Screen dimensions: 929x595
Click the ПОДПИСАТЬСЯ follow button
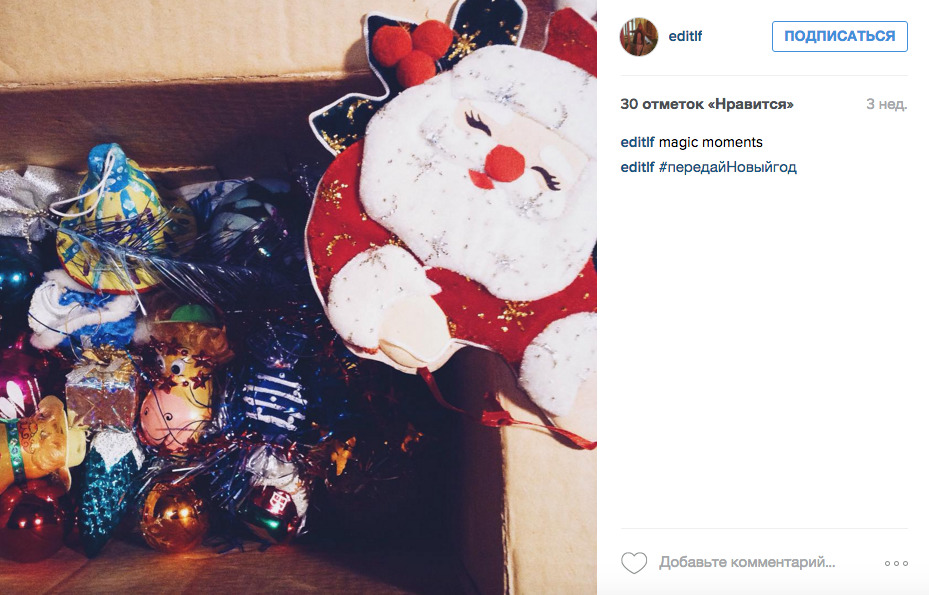[840, 36]
